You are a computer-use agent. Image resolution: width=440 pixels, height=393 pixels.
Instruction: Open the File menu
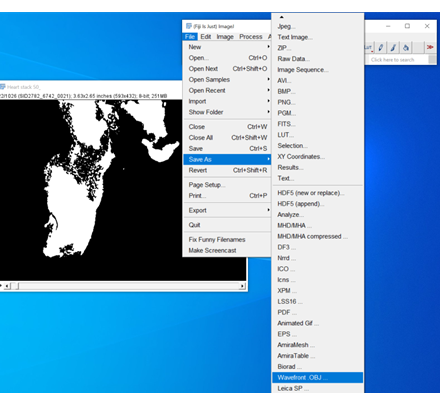(x=190, y=37)
